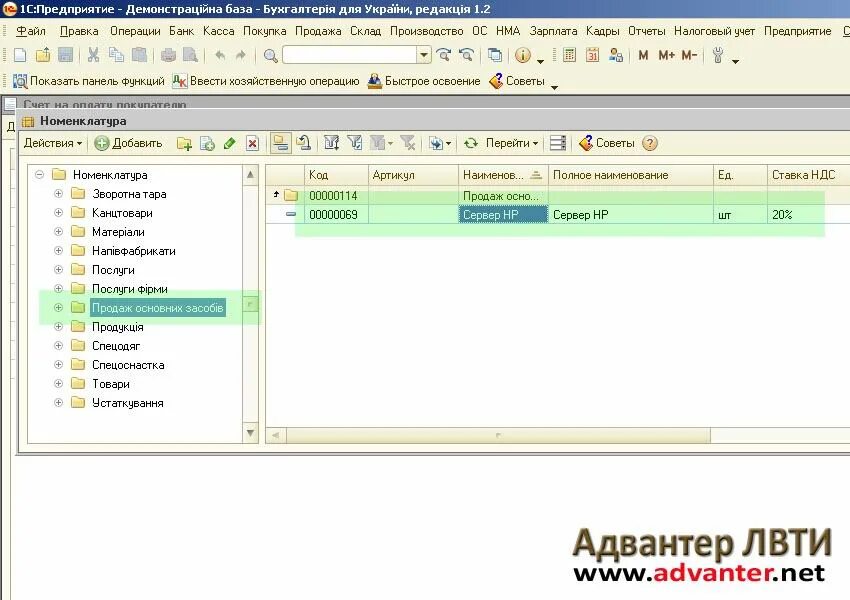Open the Файл menu
Image resolution: width=850 pixels, height=600 pixels.
tap(31, 31)
